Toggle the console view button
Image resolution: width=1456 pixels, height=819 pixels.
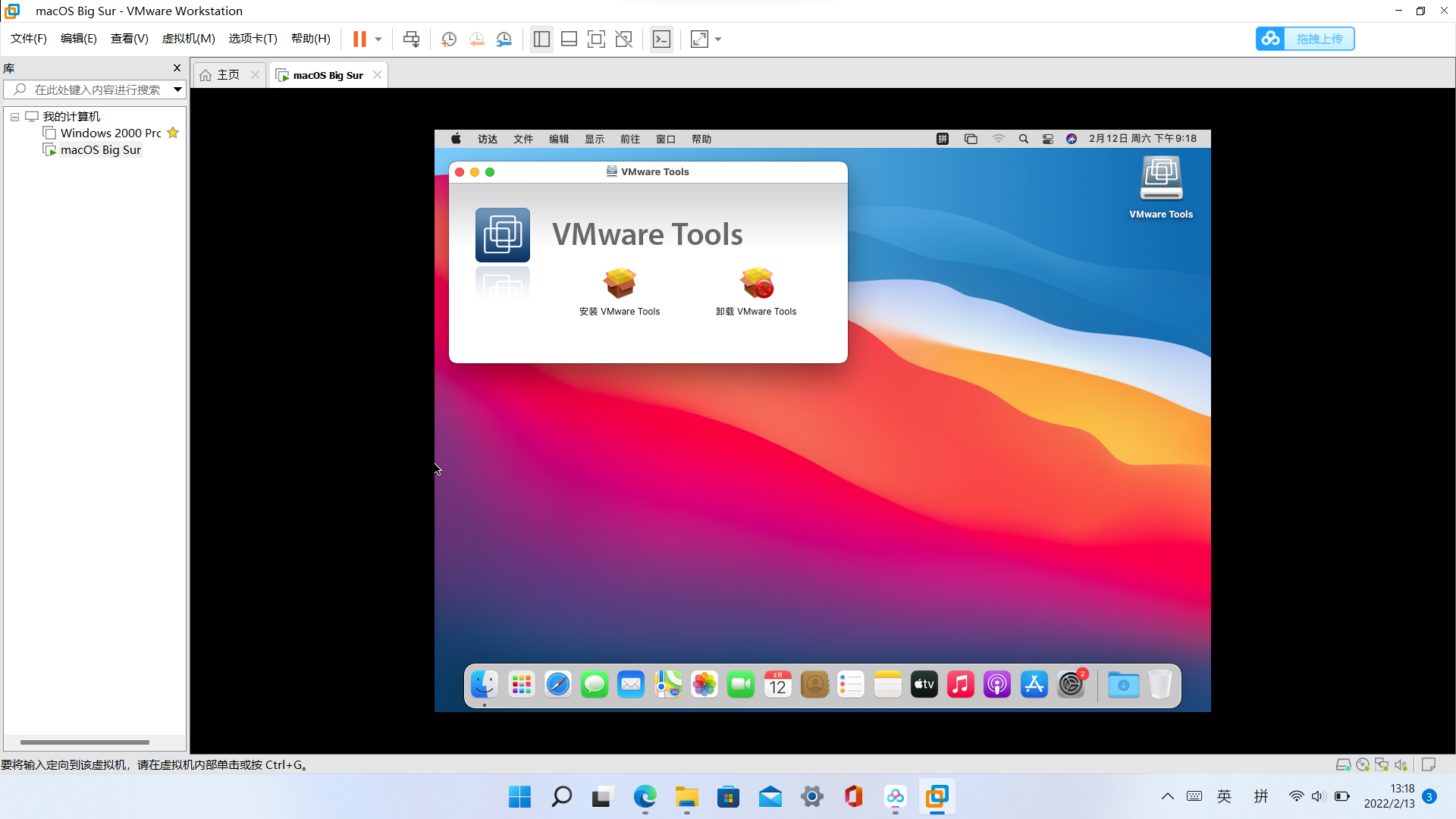(661, 39)
